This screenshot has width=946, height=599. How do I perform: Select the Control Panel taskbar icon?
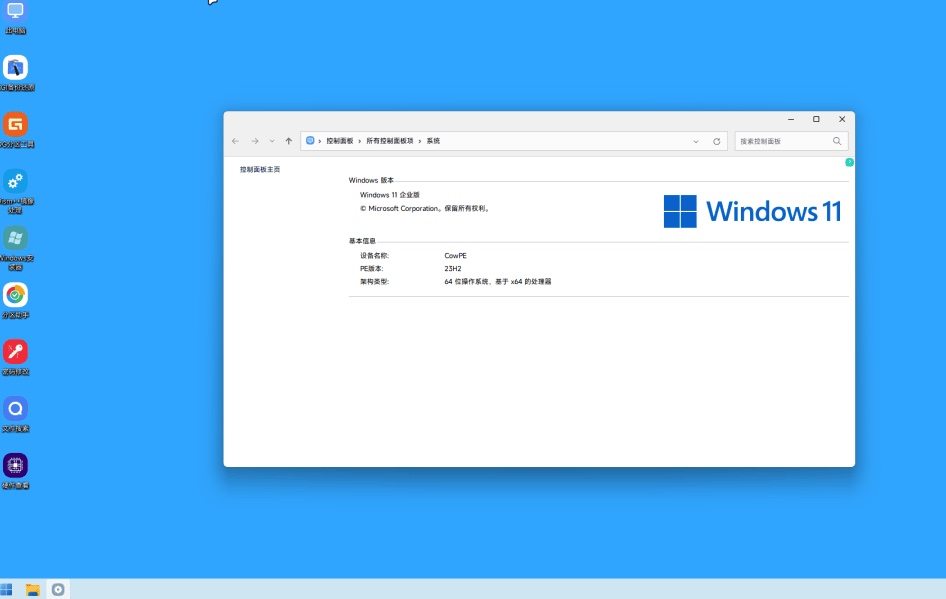58,589
